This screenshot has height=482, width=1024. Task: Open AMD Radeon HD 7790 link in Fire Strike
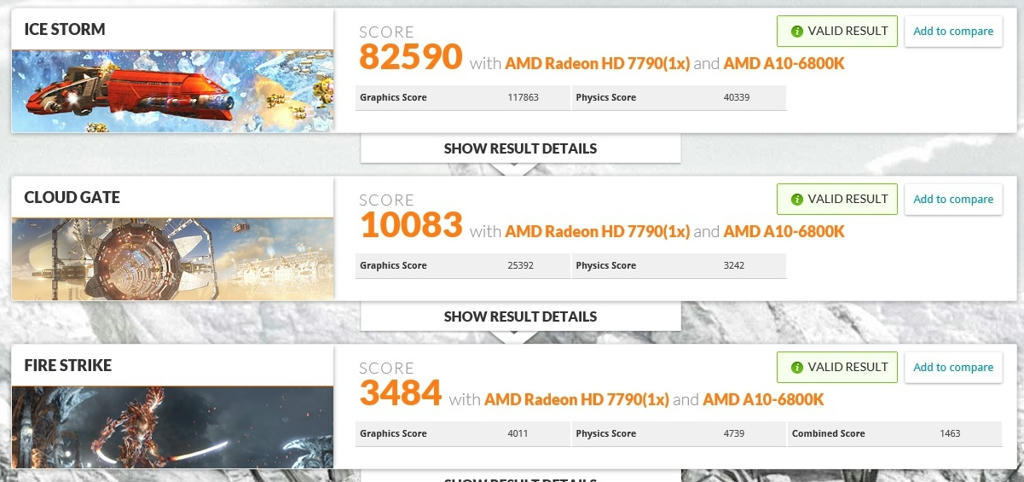pyautogui.click(x=577, y=400)
